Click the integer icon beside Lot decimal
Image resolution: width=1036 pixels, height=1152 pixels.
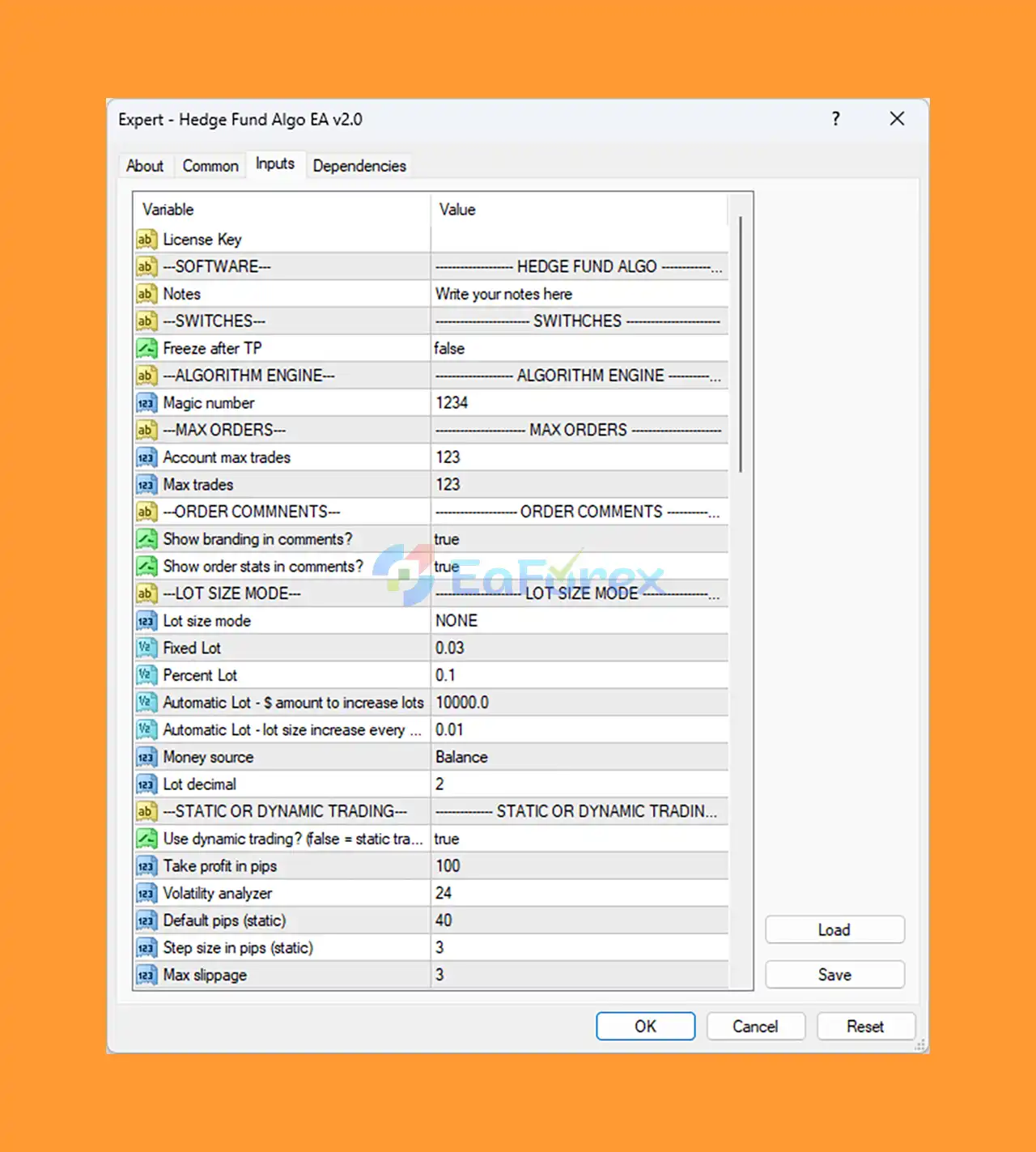(x=146, y=784)
